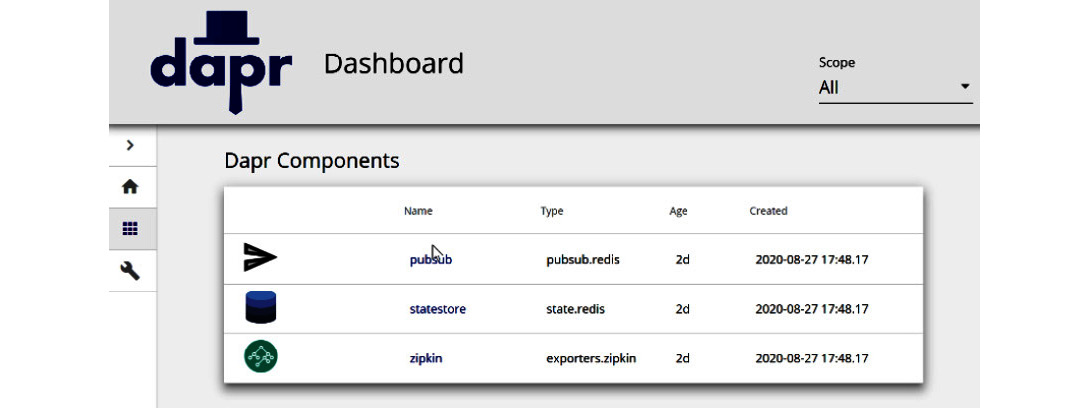This screenshot has height=408, width=1090.
Task: Open the components grid icon in sidebar
Action: click(130, 229)
